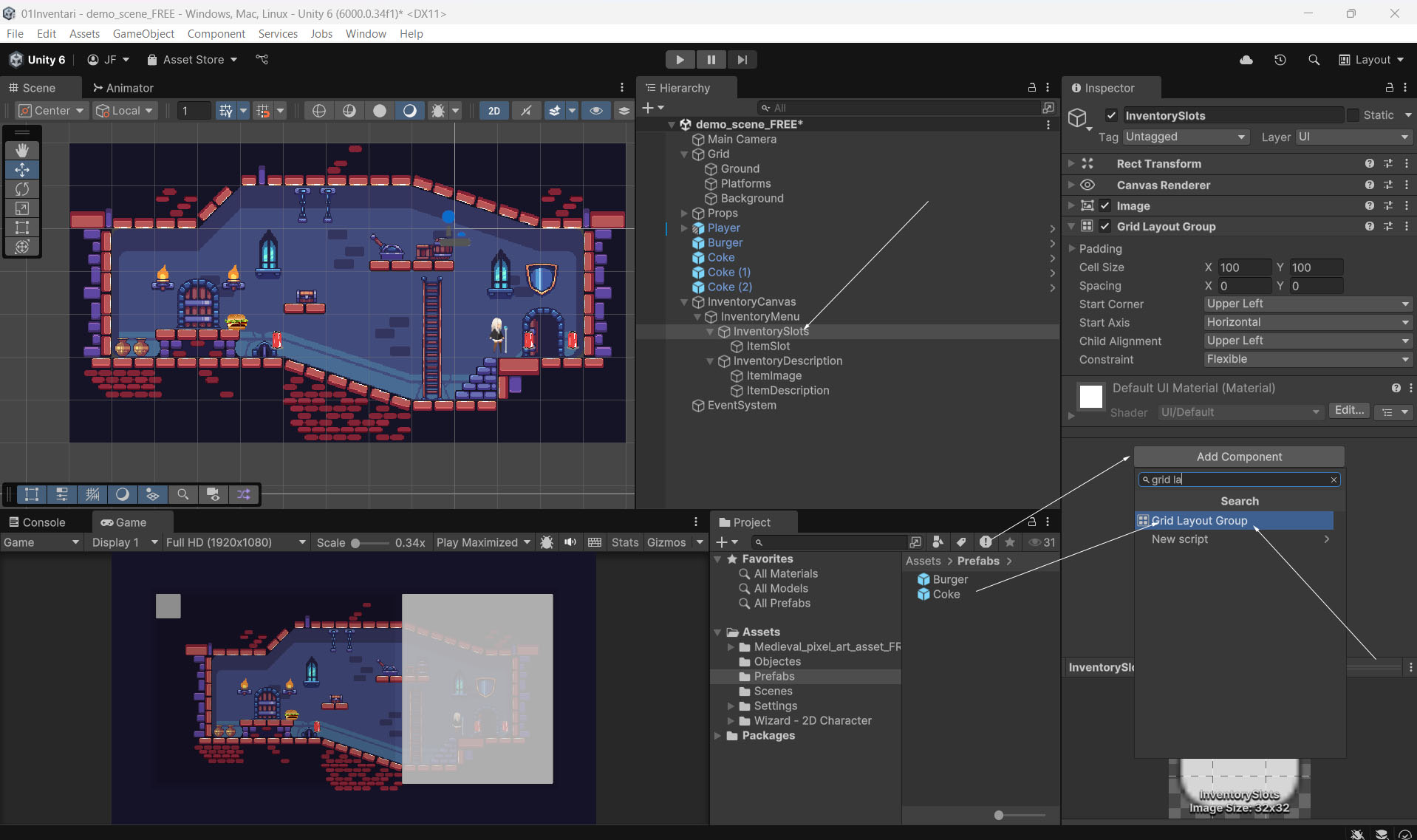Expand the Padding section
This screenshot has width=1417, height=840.
pos(1072,248)
